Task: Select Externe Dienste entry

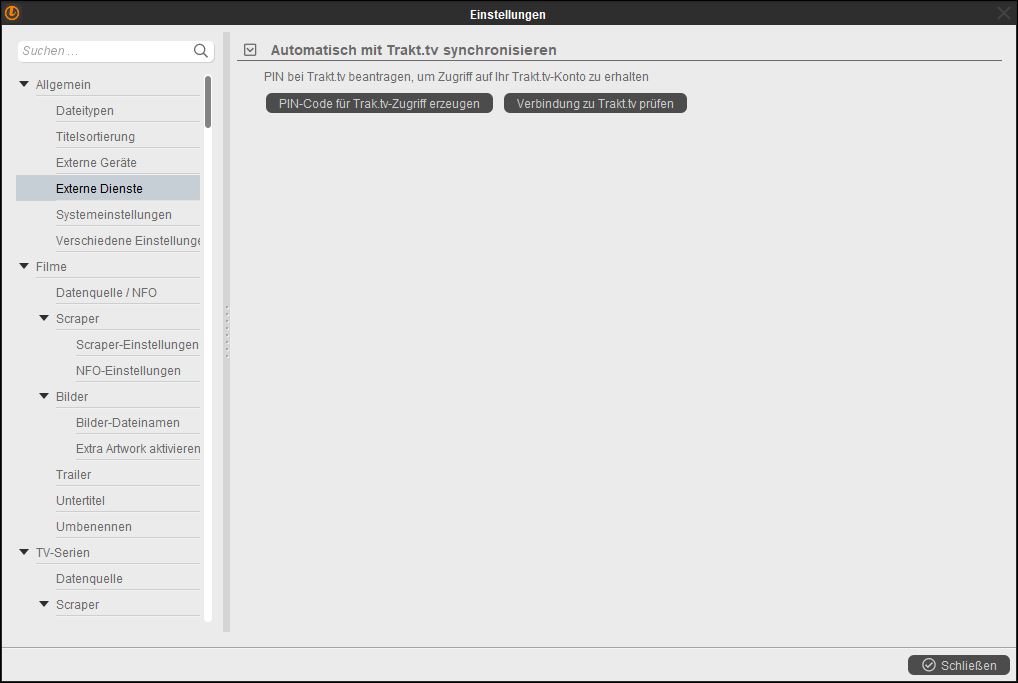Action: tap(108, 188)
